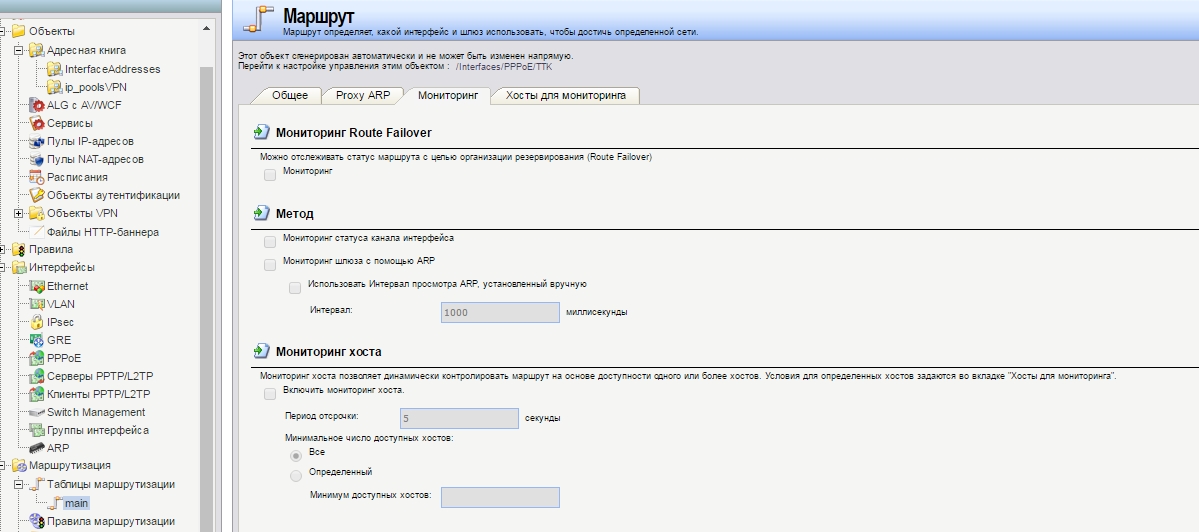The height and width of the screenshot is (532, 1199).
Task: Collapse the Объекты tree node
Action: 2,32
